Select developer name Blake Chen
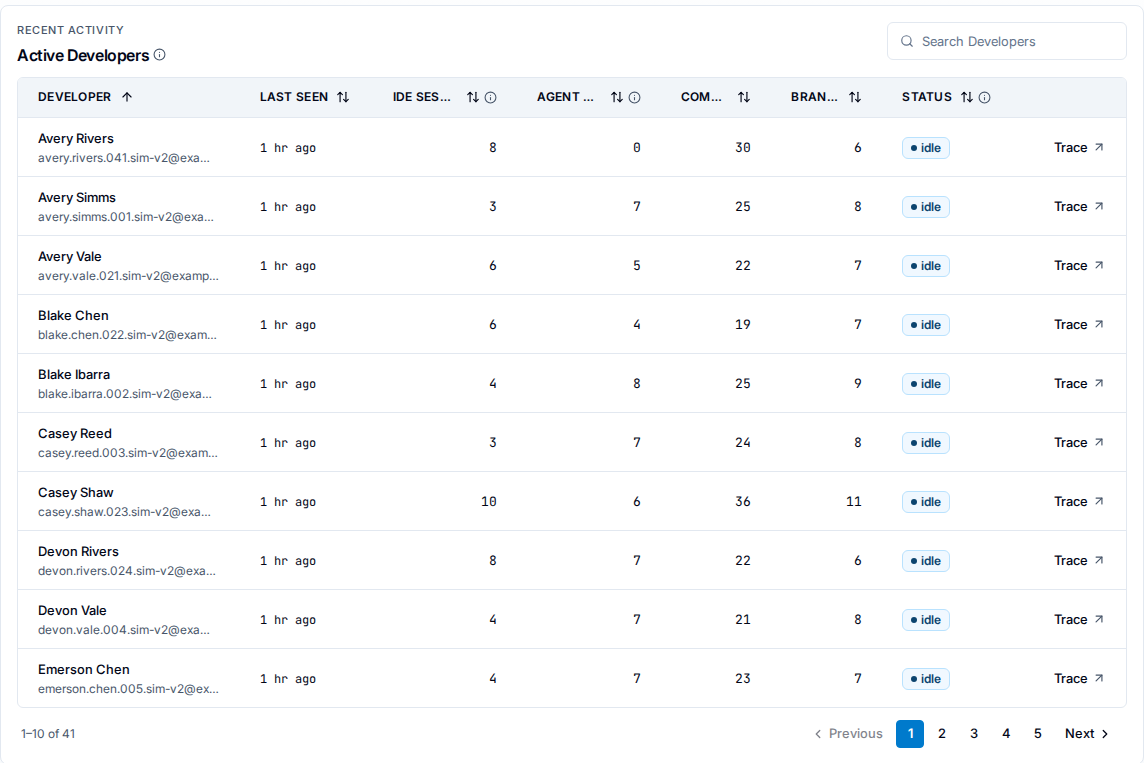This screenshot has height=763, width=1144. (x=73, y=316)
